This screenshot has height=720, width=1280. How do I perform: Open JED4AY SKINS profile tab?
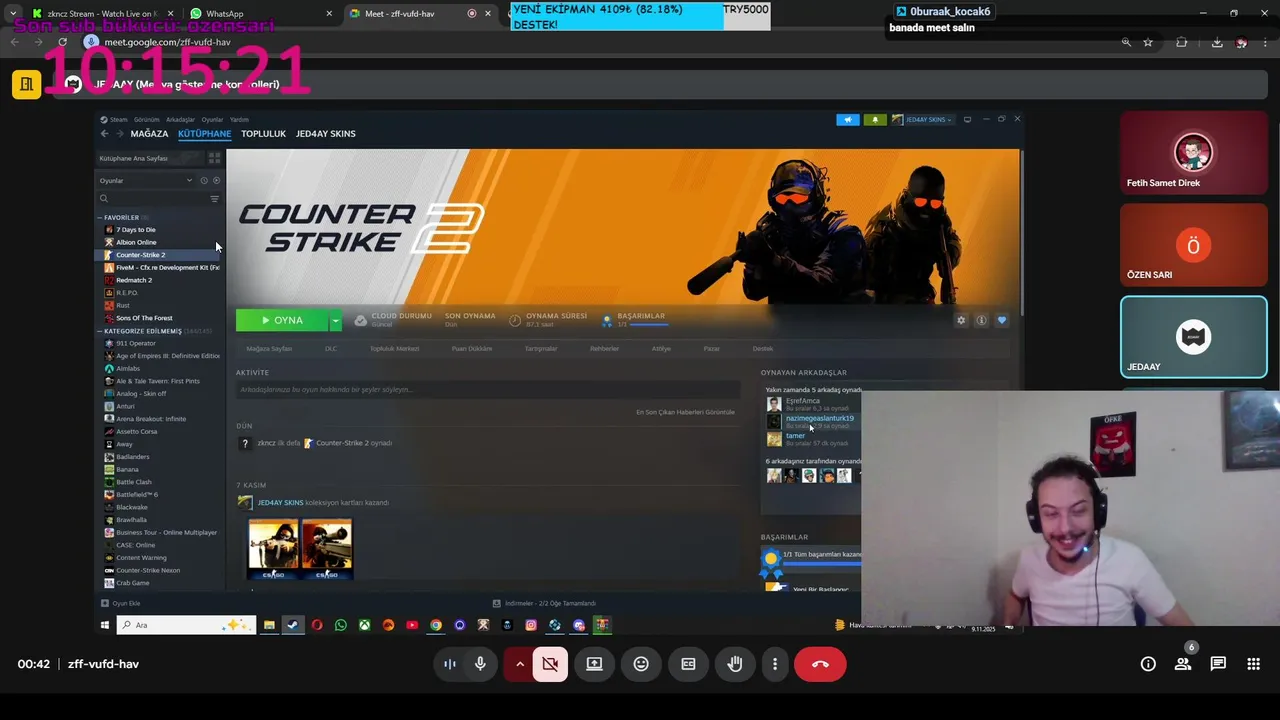(x=325, y=133)
